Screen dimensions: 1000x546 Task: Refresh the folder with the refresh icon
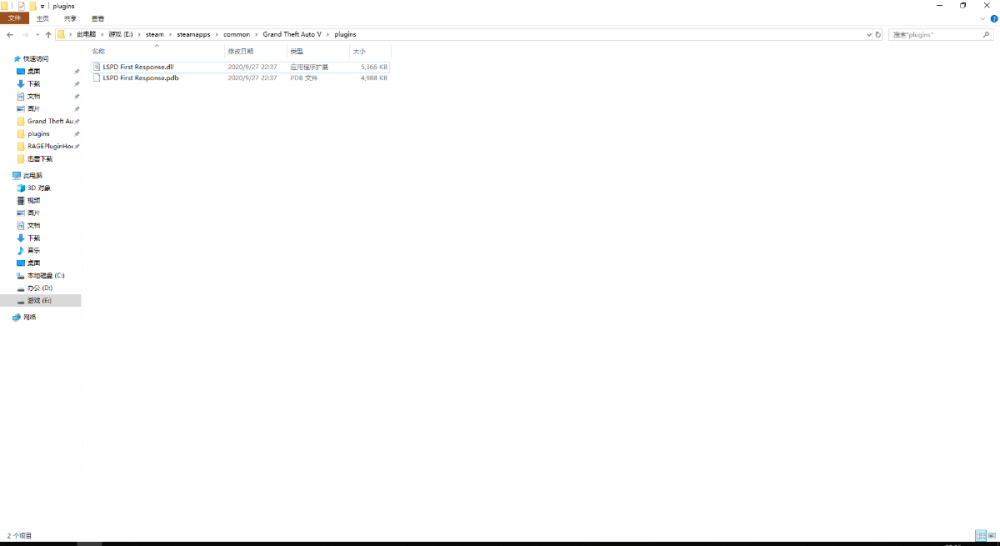(878, 34)
